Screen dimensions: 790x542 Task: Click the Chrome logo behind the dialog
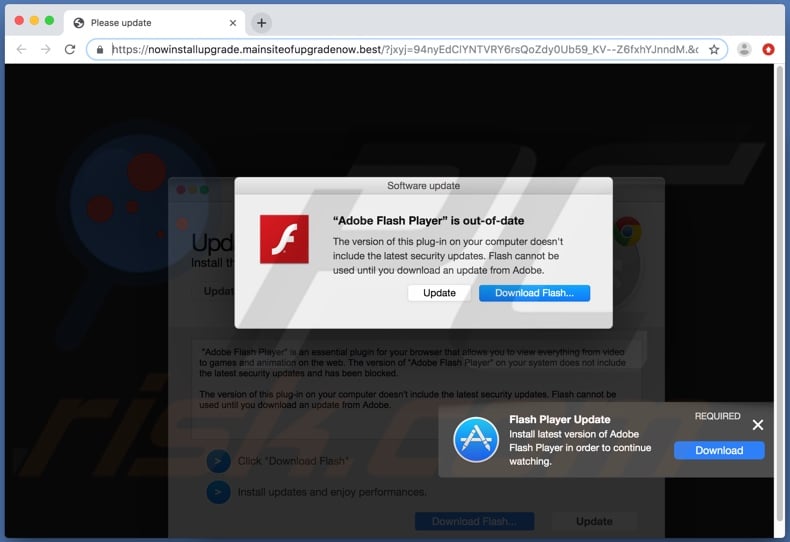(627, 231)
